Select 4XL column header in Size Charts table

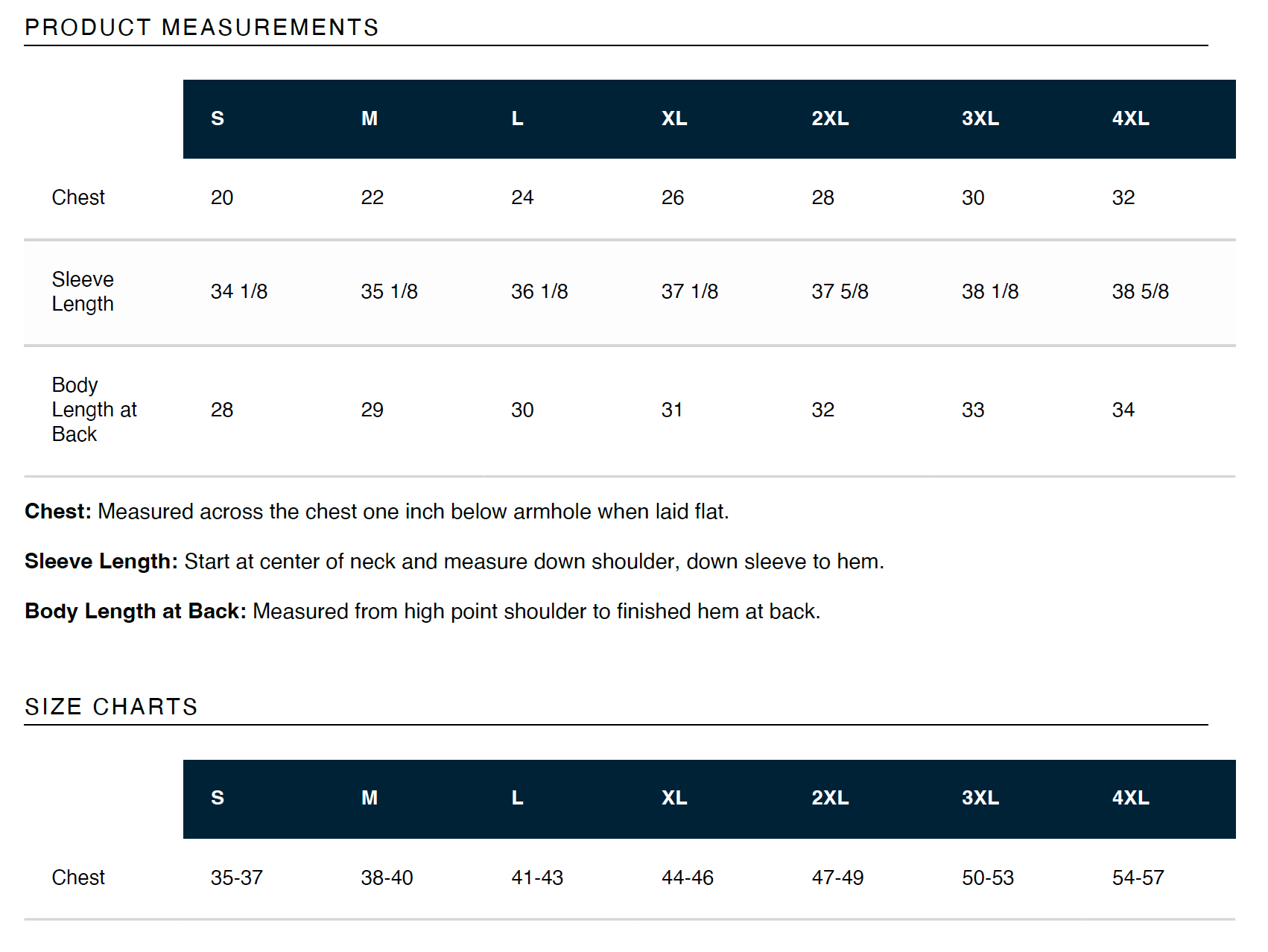1130,798
